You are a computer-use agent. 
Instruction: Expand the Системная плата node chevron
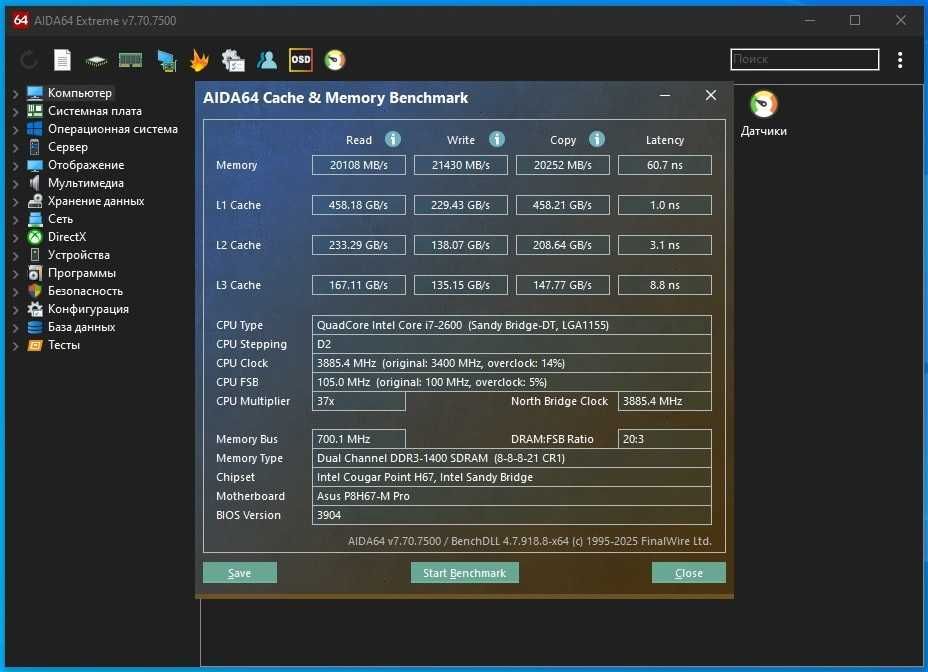[x=15, y=111]
